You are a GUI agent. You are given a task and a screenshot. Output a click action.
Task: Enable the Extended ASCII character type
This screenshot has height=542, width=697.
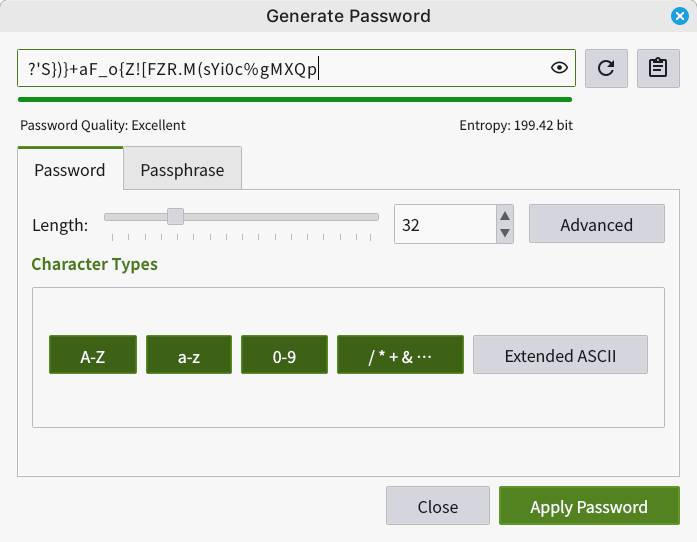pos(560,355)
